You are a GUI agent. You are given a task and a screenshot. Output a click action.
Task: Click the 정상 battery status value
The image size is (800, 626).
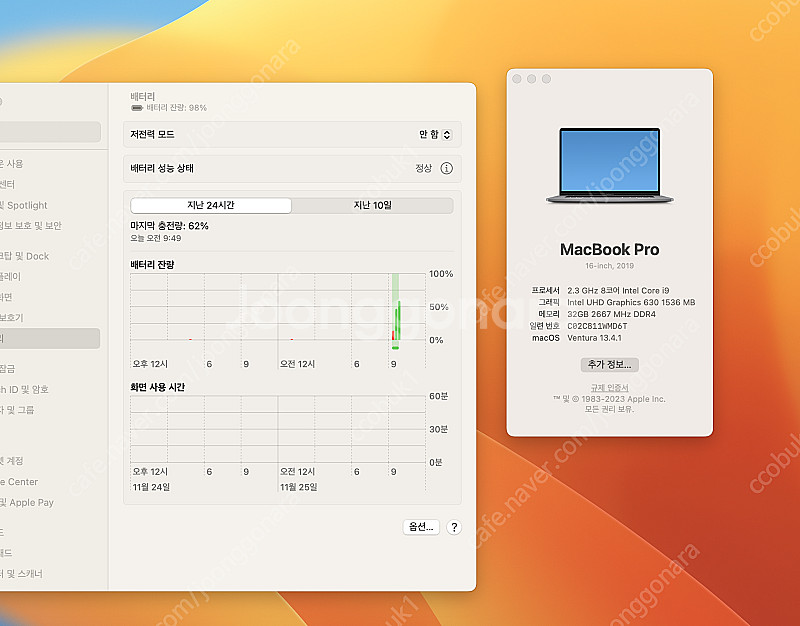[x=423, y=168]
